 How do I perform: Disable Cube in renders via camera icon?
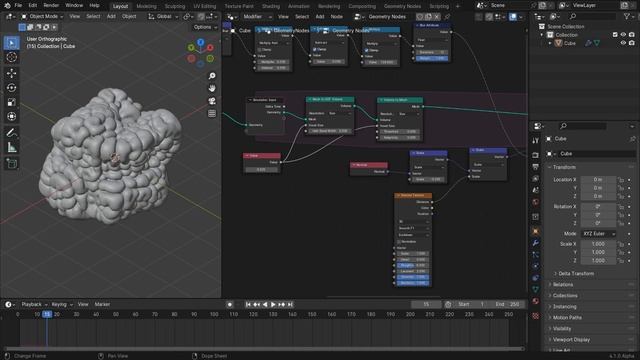tap(632, 43)
